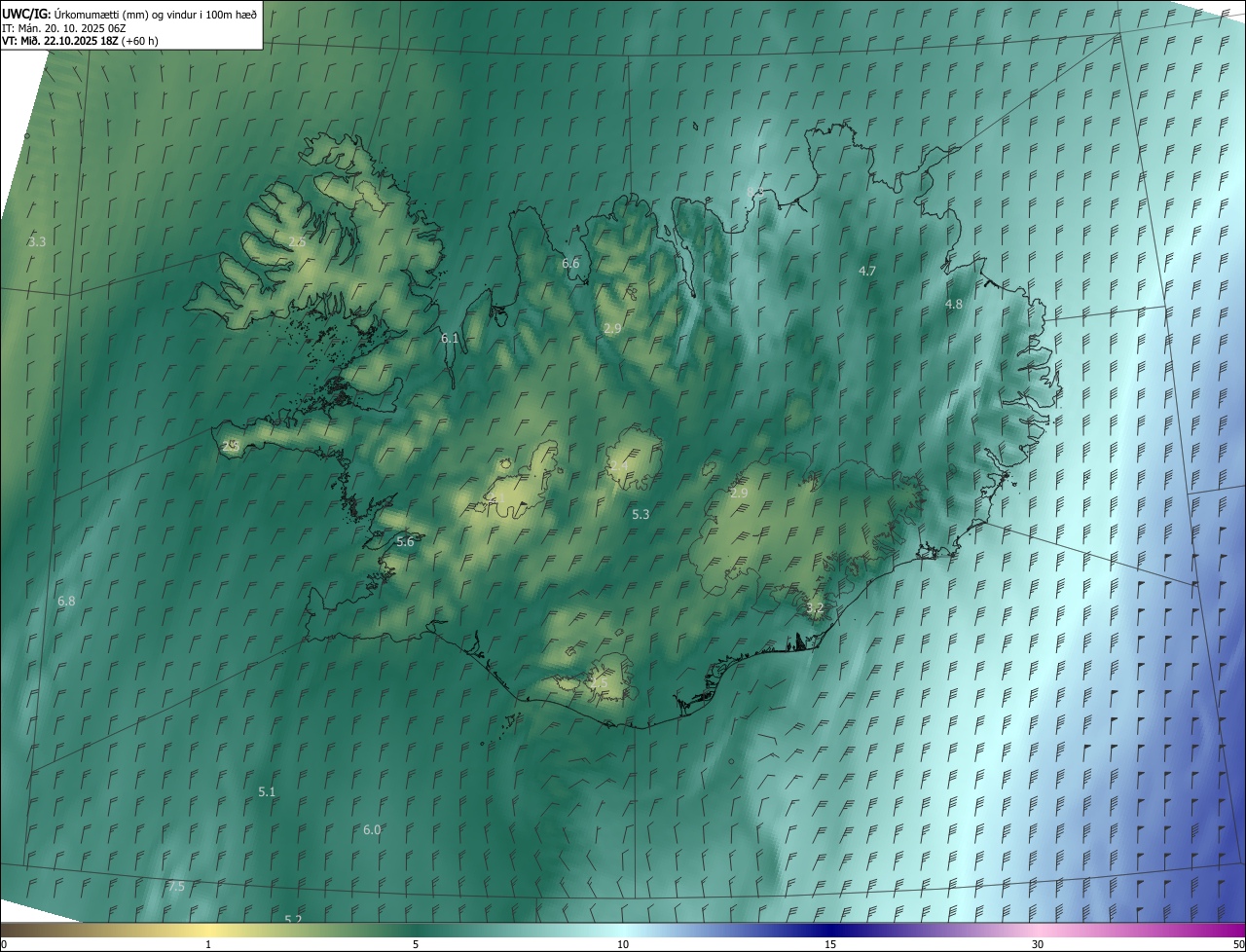Viewport: 1246px width, 952px height.
Task: Click the 6.1 value label on the map
Action: (x=449, y=338)
